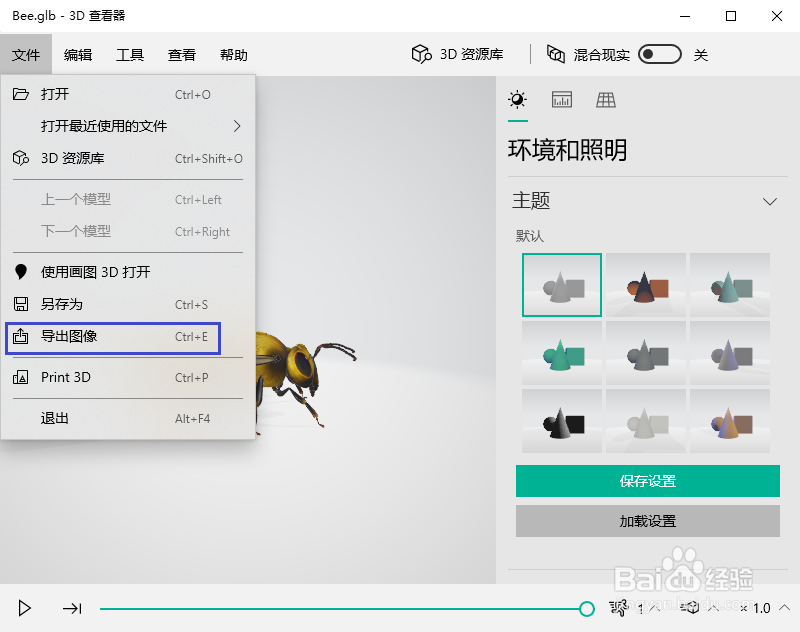800x632 pixels.
Task: Select the default gray theme thumbnail
Action: pos(562,285)
